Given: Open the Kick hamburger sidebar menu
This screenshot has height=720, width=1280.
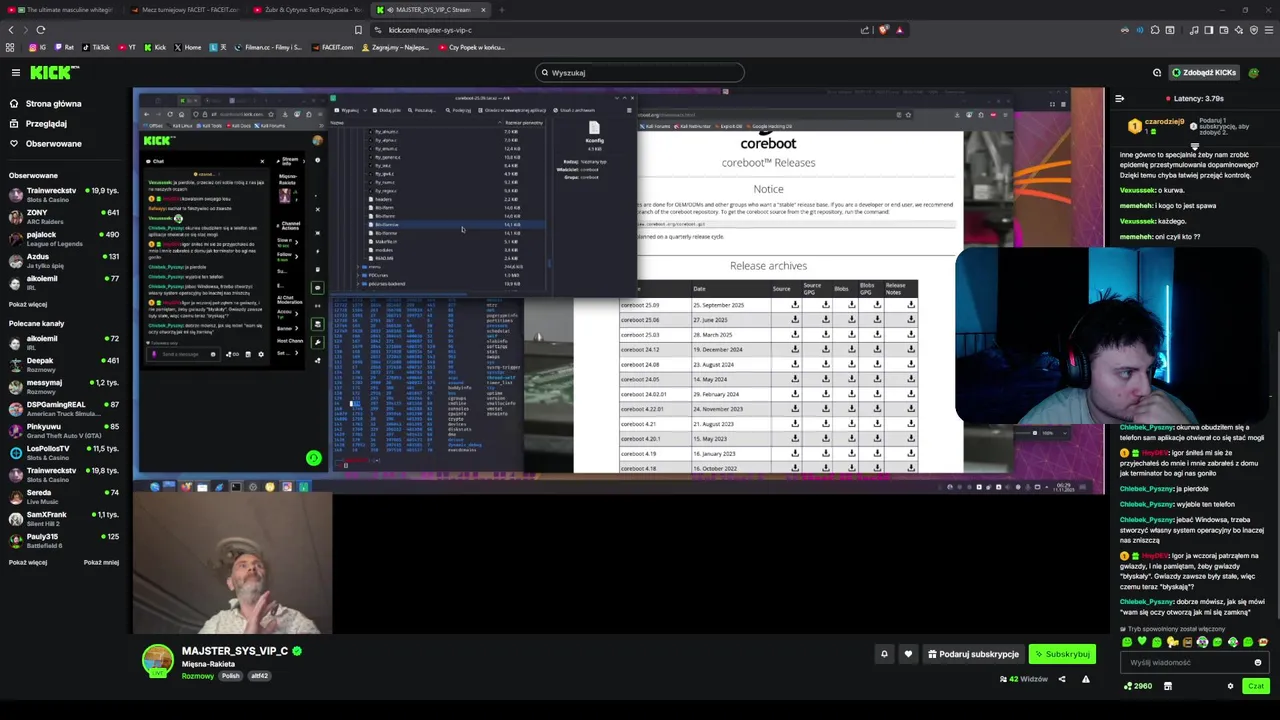Looking at the screenshot, I should 15,72.
